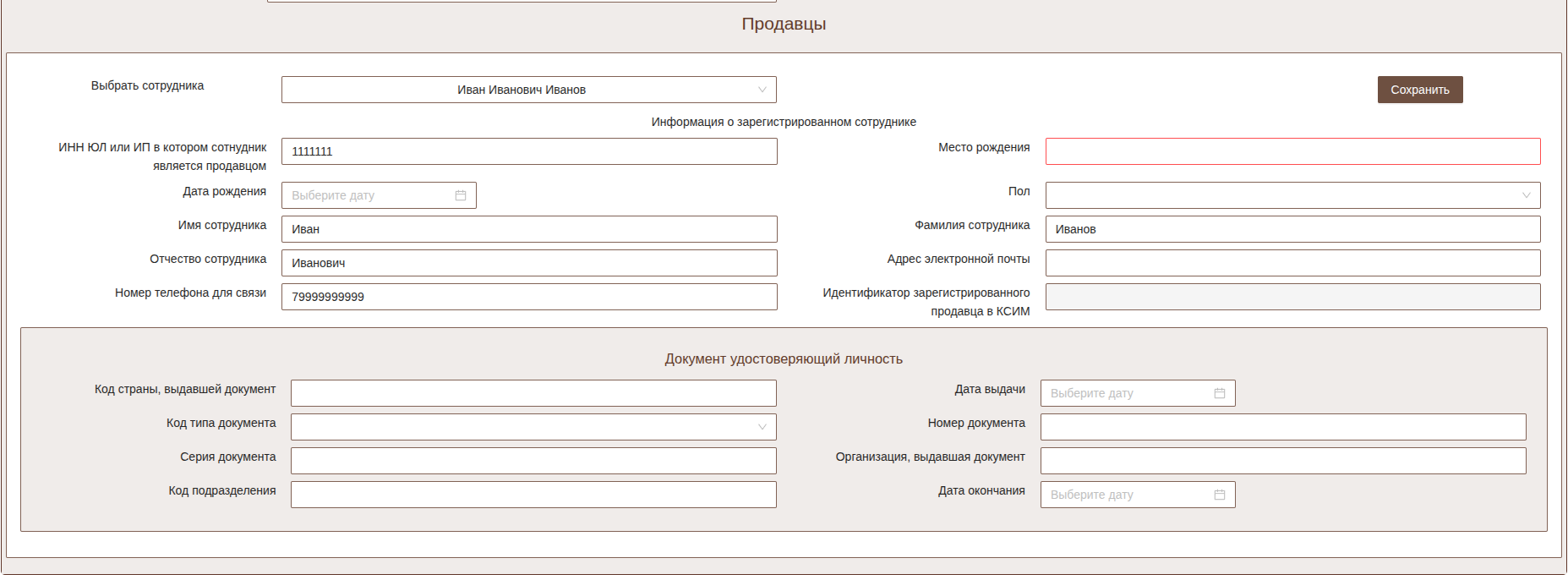Click the Код страны, выдавшей документ field

533,393
